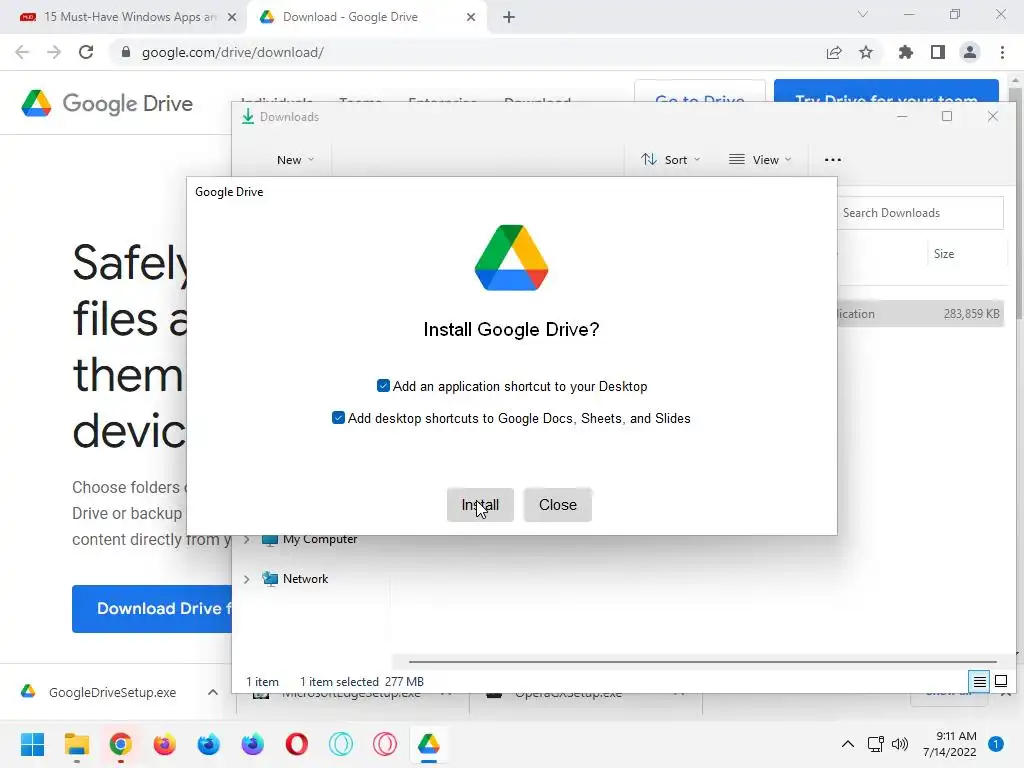Viewport: 1024px width, 768px height.
Task: Expand My Computer tree node
Action: pyautogui.click(x=247, y=539)
